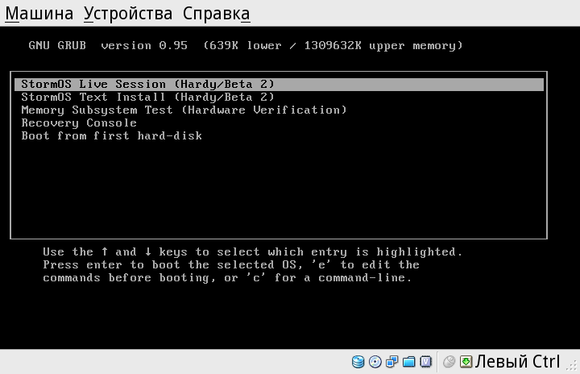
Task: Click the network adapters status icon
Action: (392, 361)
